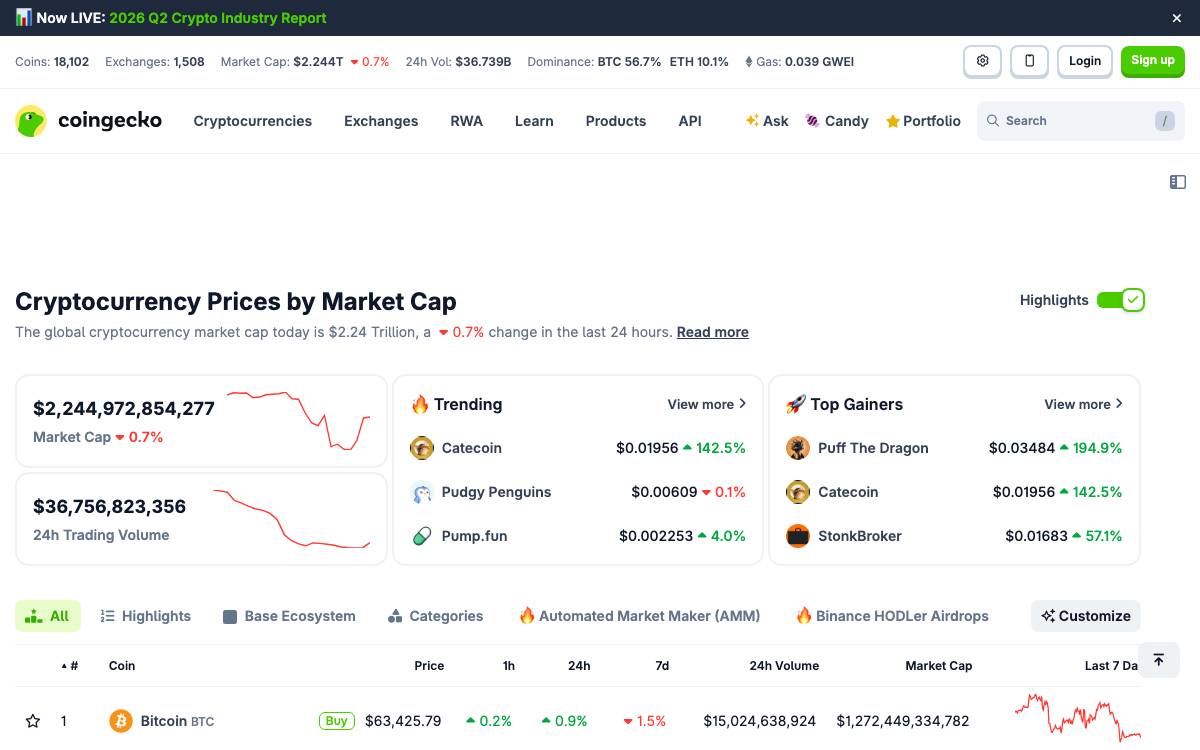Click the Pudgy Penguins coin icon
The height and width of the screenshot is (750, 1200).
422,492
